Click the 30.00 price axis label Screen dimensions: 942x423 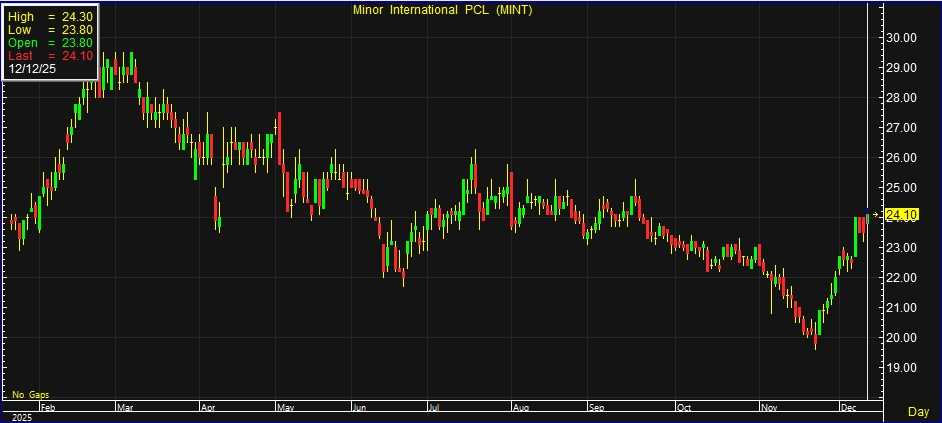[903, 38]
